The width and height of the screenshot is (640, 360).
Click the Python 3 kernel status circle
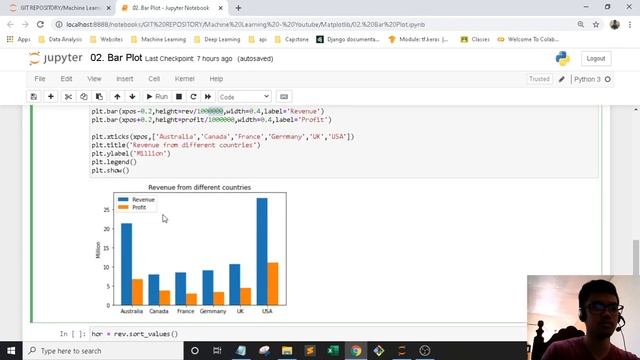coord(608,79)
